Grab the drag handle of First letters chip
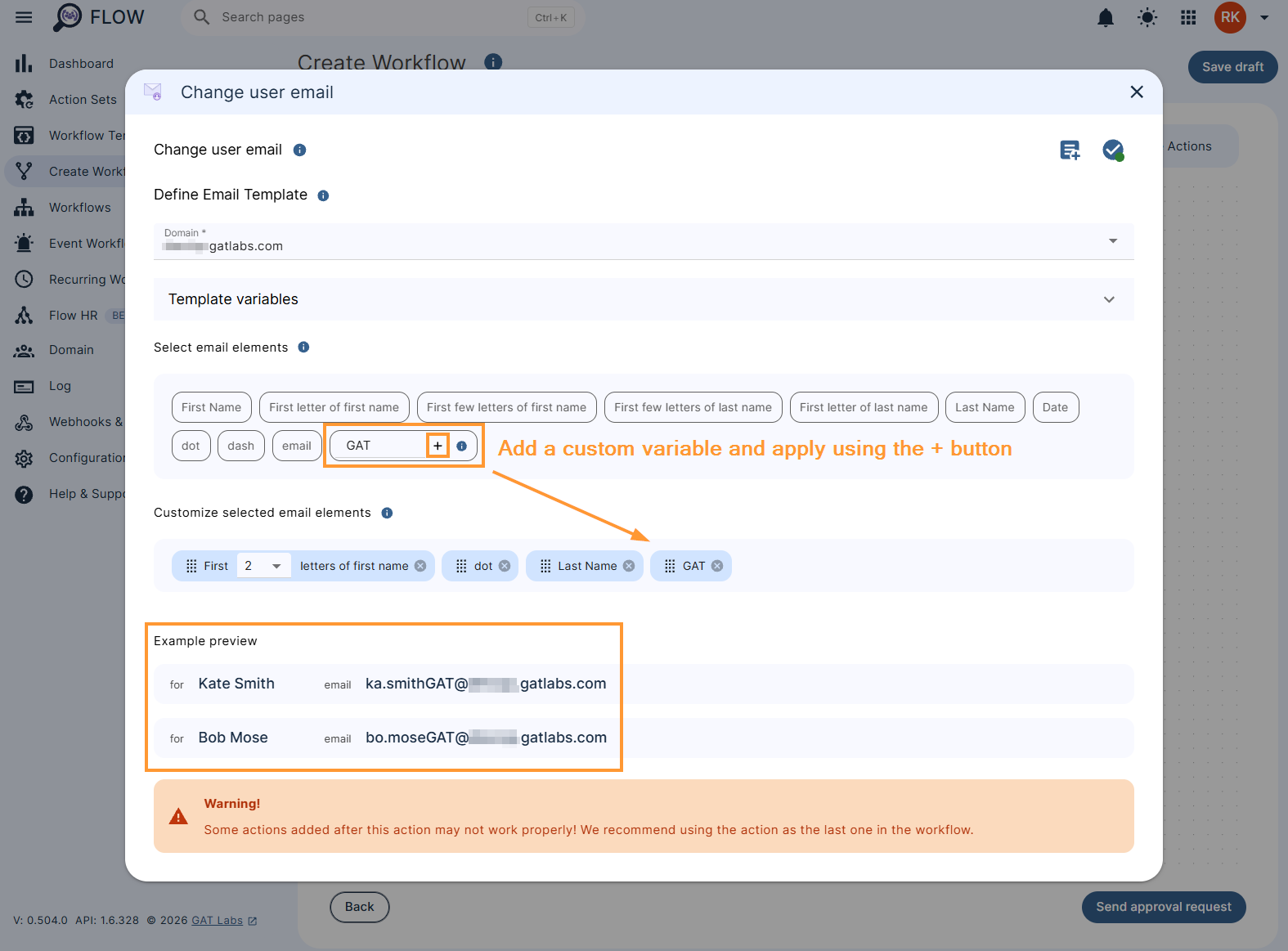The height and width of the screenshot is (951, 1288). (191, 566)
